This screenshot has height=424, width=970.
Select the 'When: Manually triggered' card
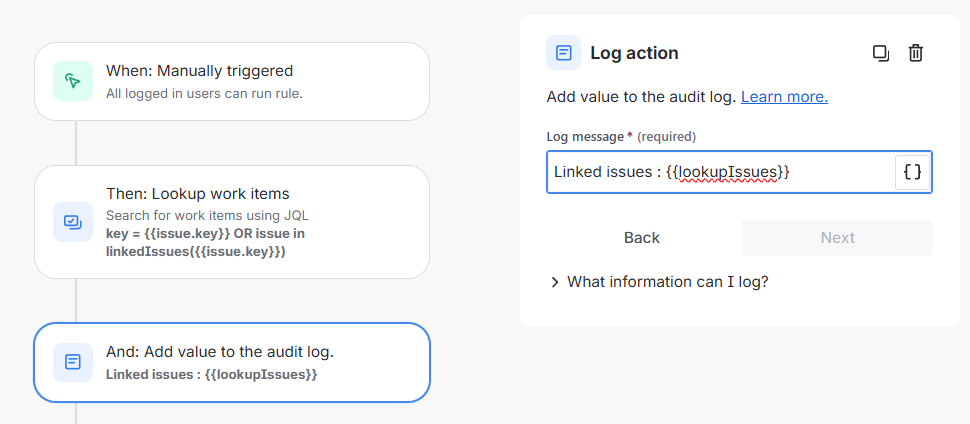click(232, 81)
